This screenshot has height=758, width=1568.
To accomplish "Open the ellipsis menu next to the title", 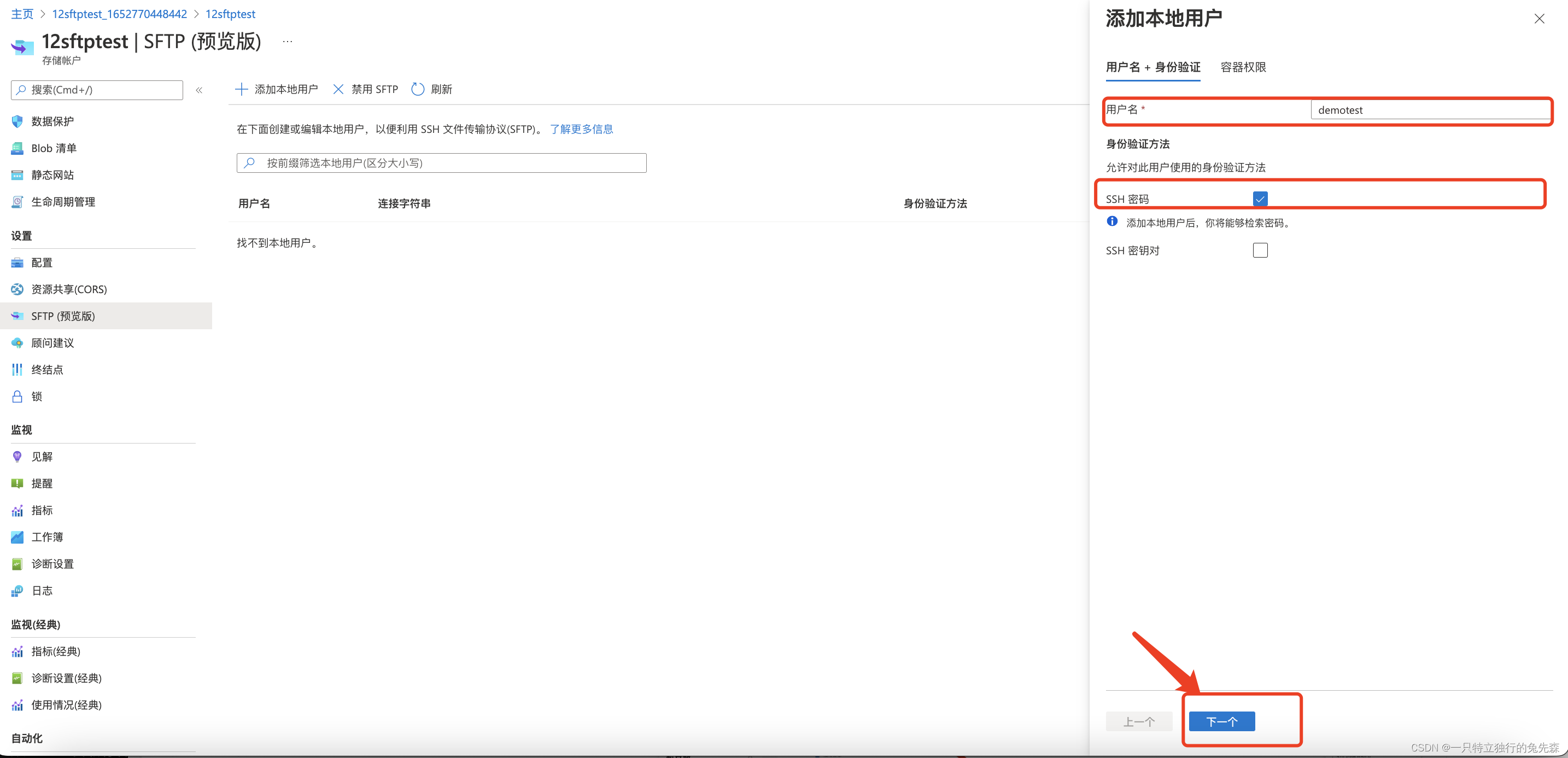I will 288,42.
